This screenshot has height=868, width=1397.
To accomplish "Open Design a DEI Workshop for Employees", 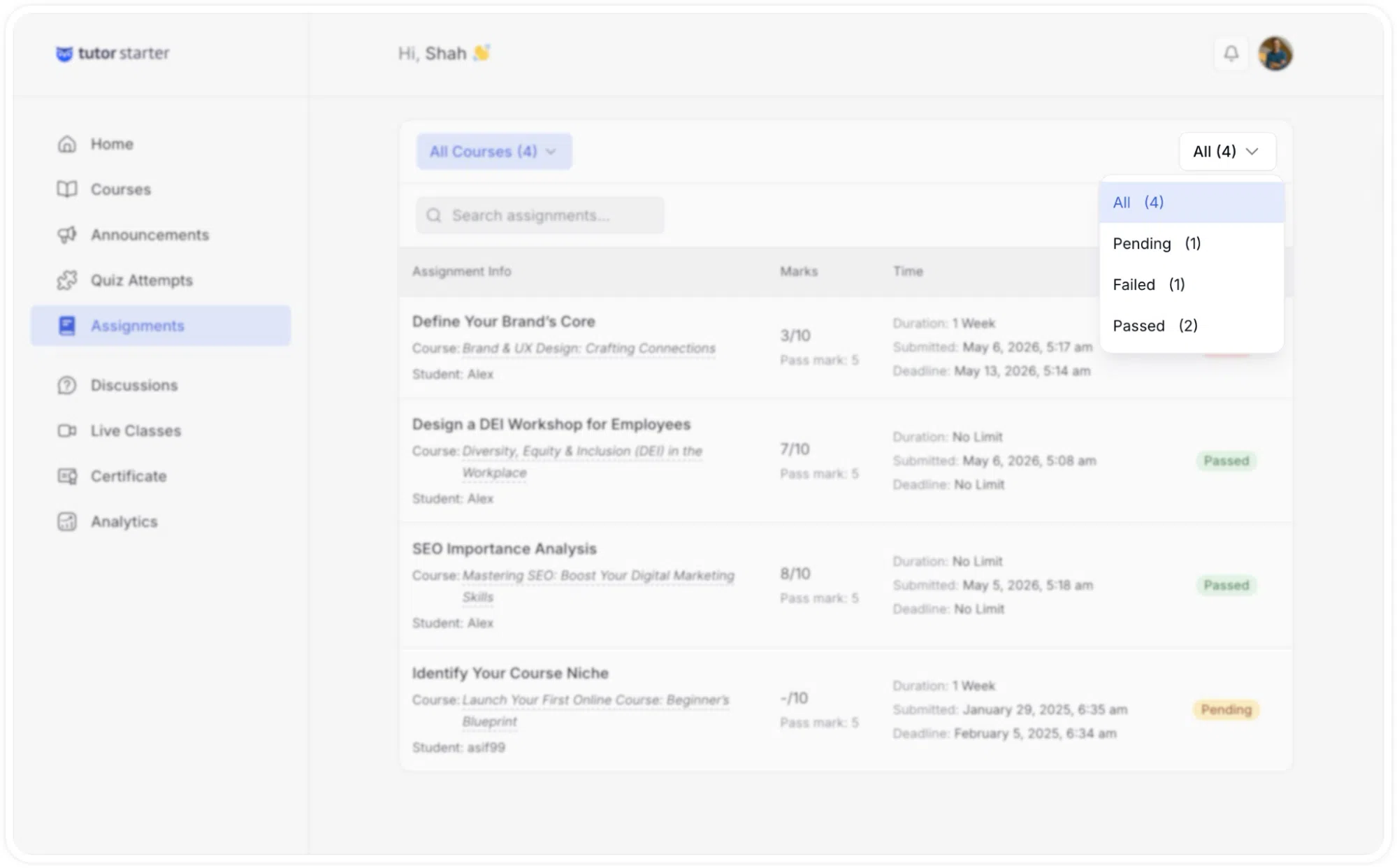I will pyautogui.click(x=551, y=424).
